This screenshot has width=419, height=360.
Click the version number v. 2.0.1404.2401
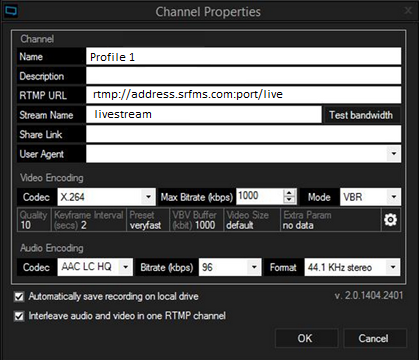point(369,295)
